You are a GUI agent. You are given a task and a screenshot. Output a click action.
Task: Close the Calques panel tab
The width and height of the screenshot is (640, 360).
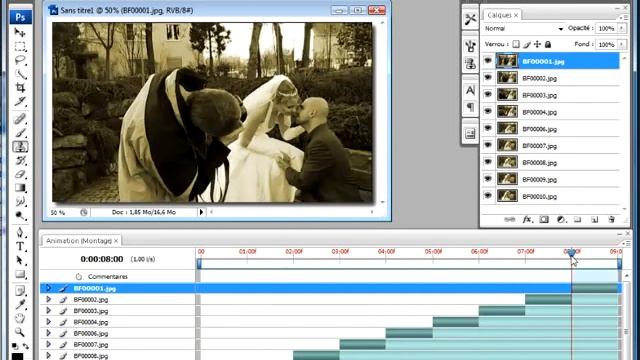[x=516, y=15]
